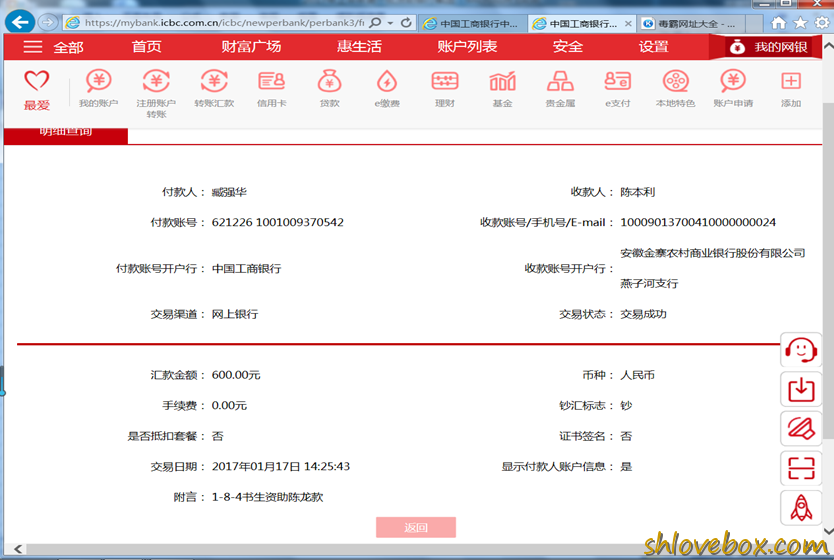
Task: Open 账户列表 menu item
Action: pyautogui.click(x=467, y=47)
